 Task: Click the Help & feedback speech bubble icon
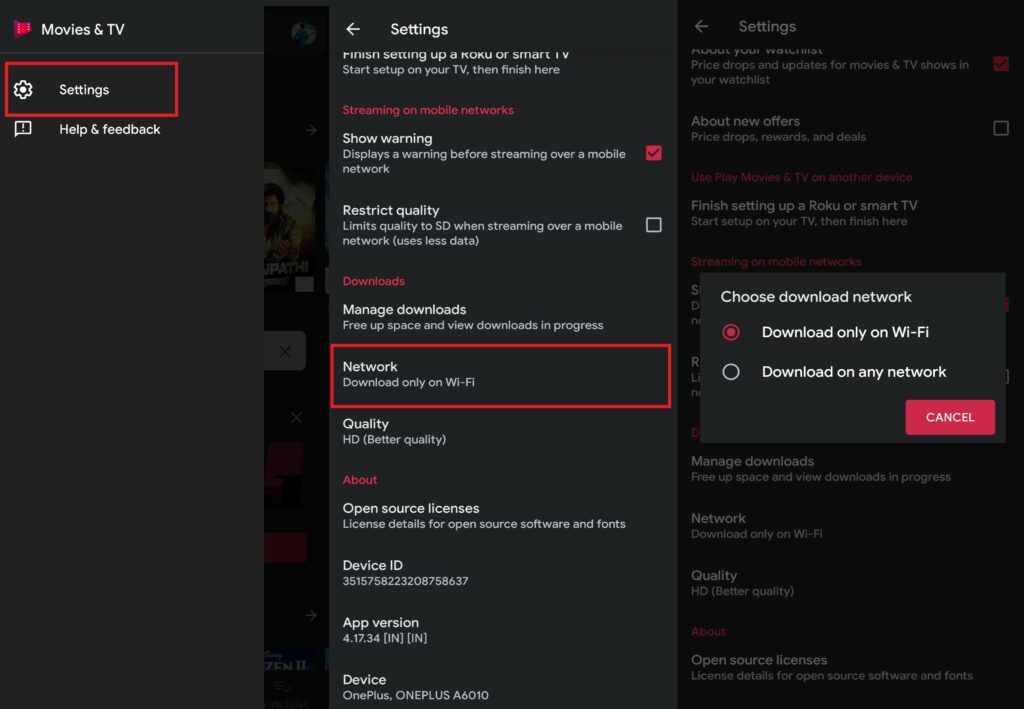click(x=23, y=129)
